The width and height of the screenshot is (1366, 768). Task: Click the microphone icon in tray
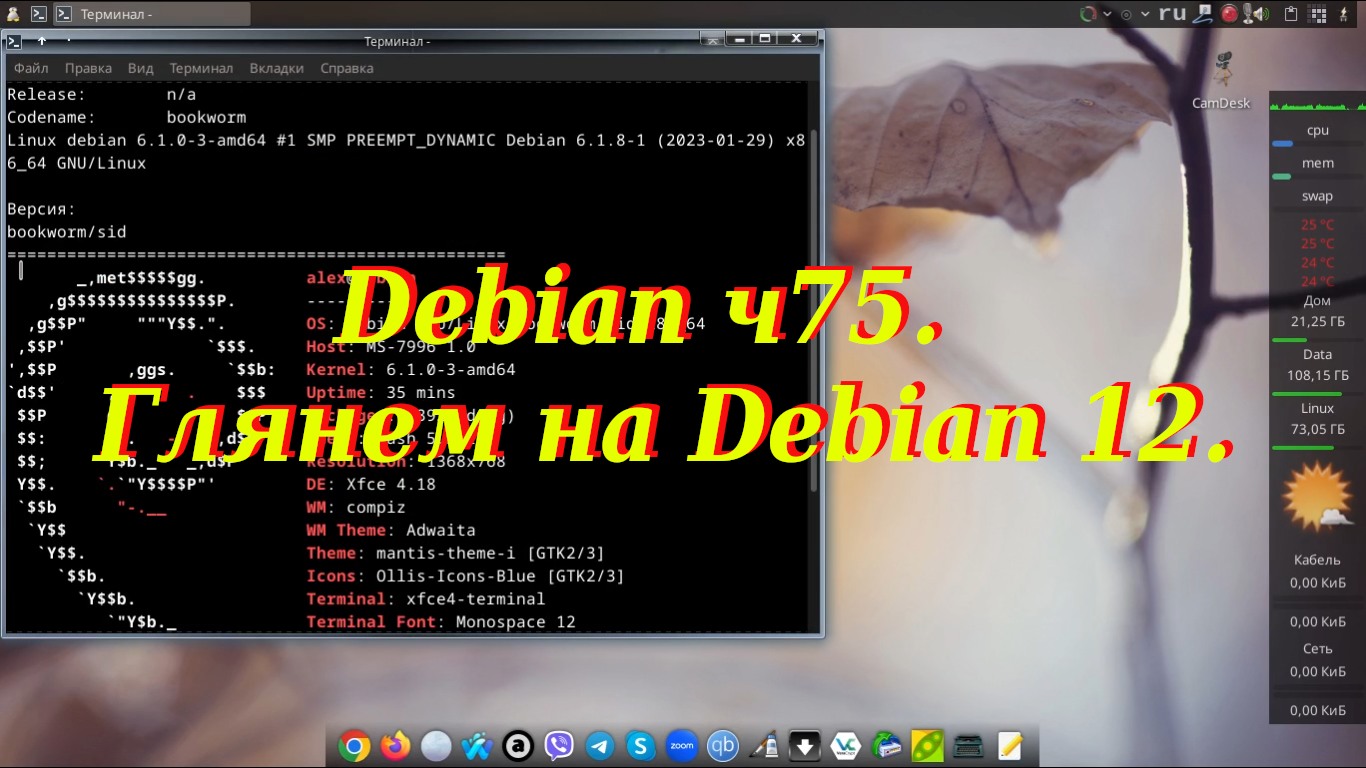(x=1247, y=14)
